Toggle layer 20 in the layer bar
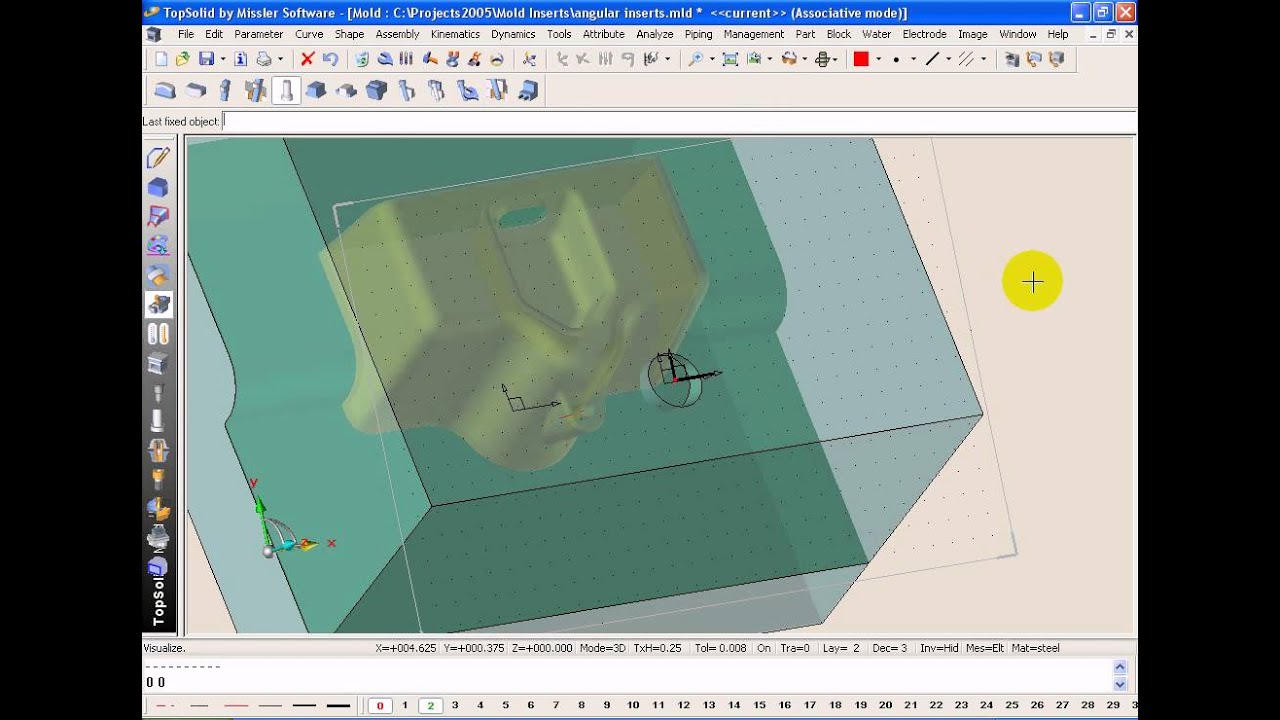1280x720 pixels. [x=886, y=706]
